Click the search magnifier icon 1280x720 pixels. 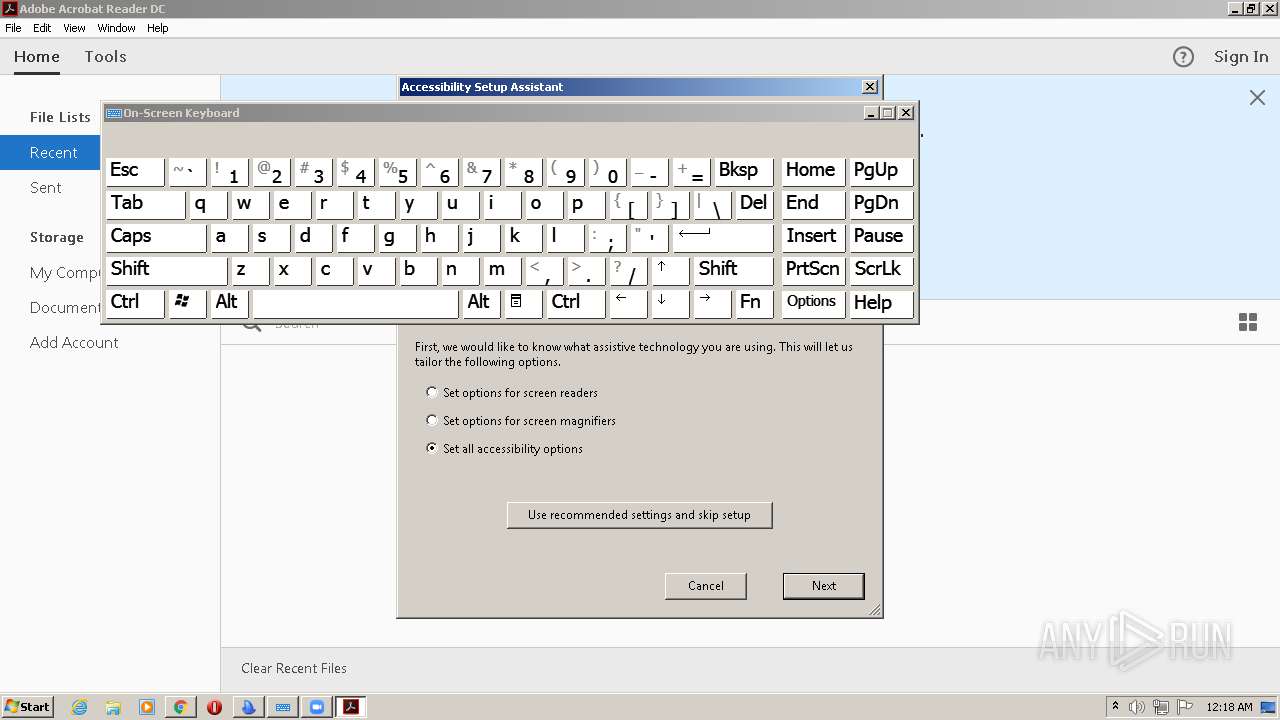coord(251,323)
